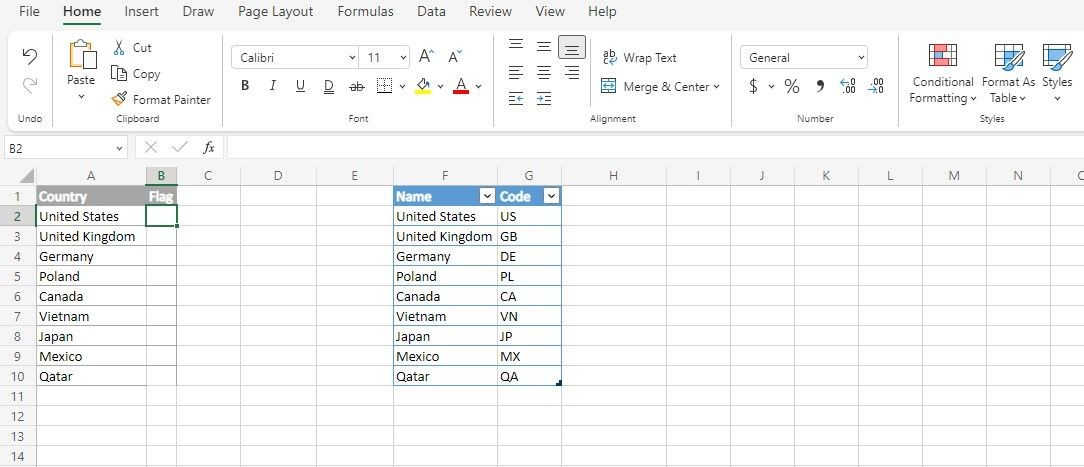Apply borders with the Borders icon
The width and height of the screenshot is (1084, 467).
click(x=384, y=86)
